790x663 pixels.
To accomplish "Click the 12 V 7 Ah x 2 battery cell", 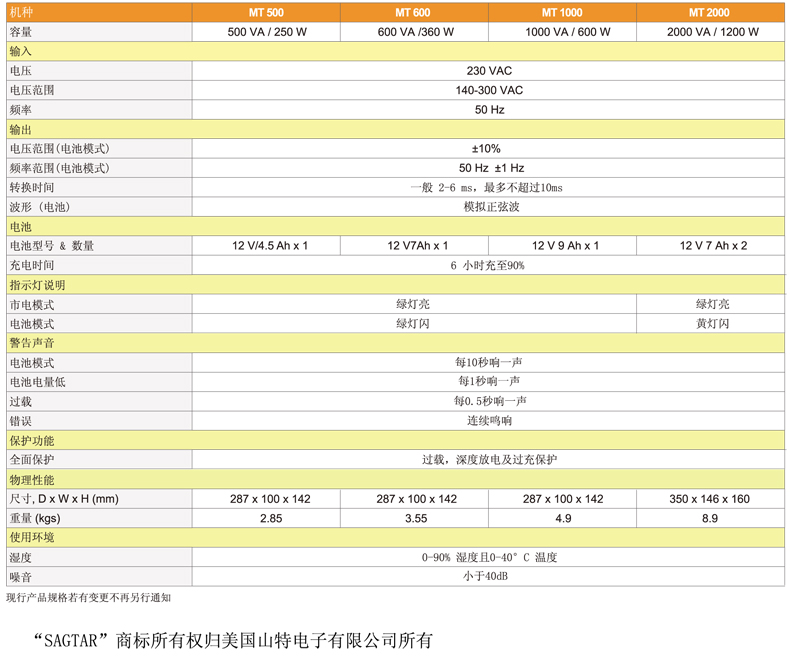I will click(713, 246).
